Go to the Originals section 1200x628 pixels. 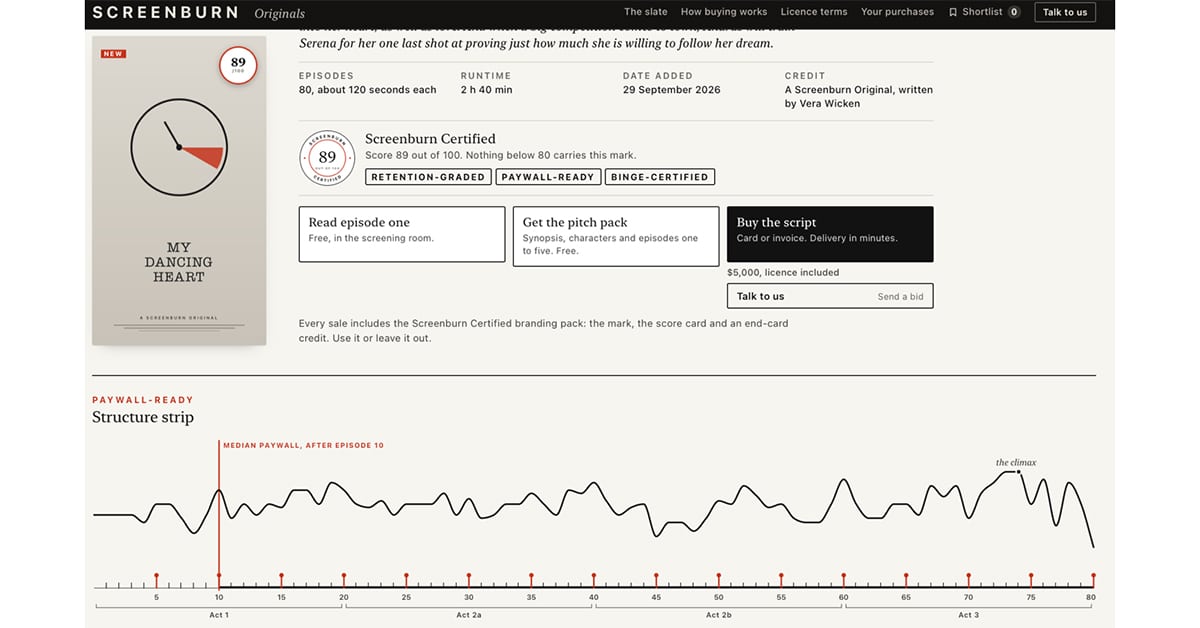point(280,14)
